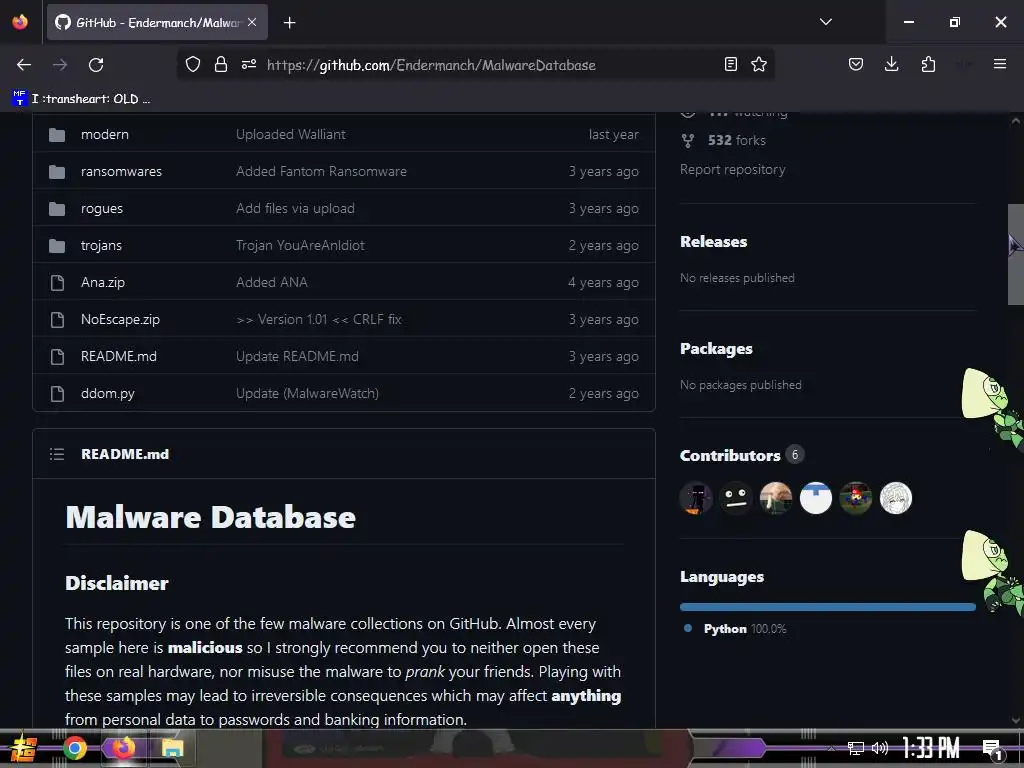Reload the page with the refresh icon
This screenshot has height=768, width=1024.
tap(96, 65)
